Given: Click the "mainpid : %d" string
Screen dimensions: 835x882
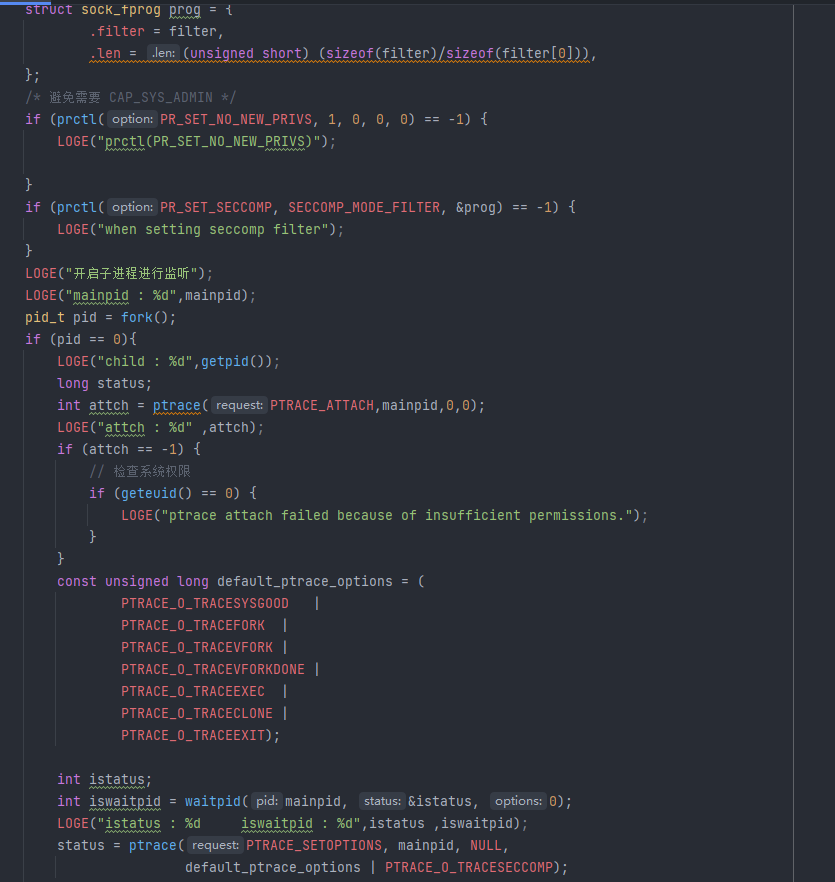Looking at the screenshot, I should (121, 296).
